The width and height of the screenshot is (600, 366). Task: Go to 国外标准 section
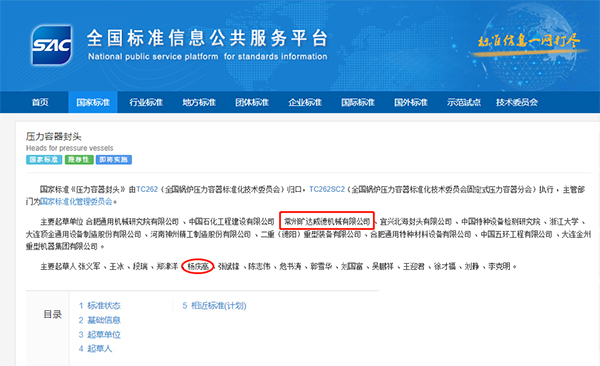411,102
